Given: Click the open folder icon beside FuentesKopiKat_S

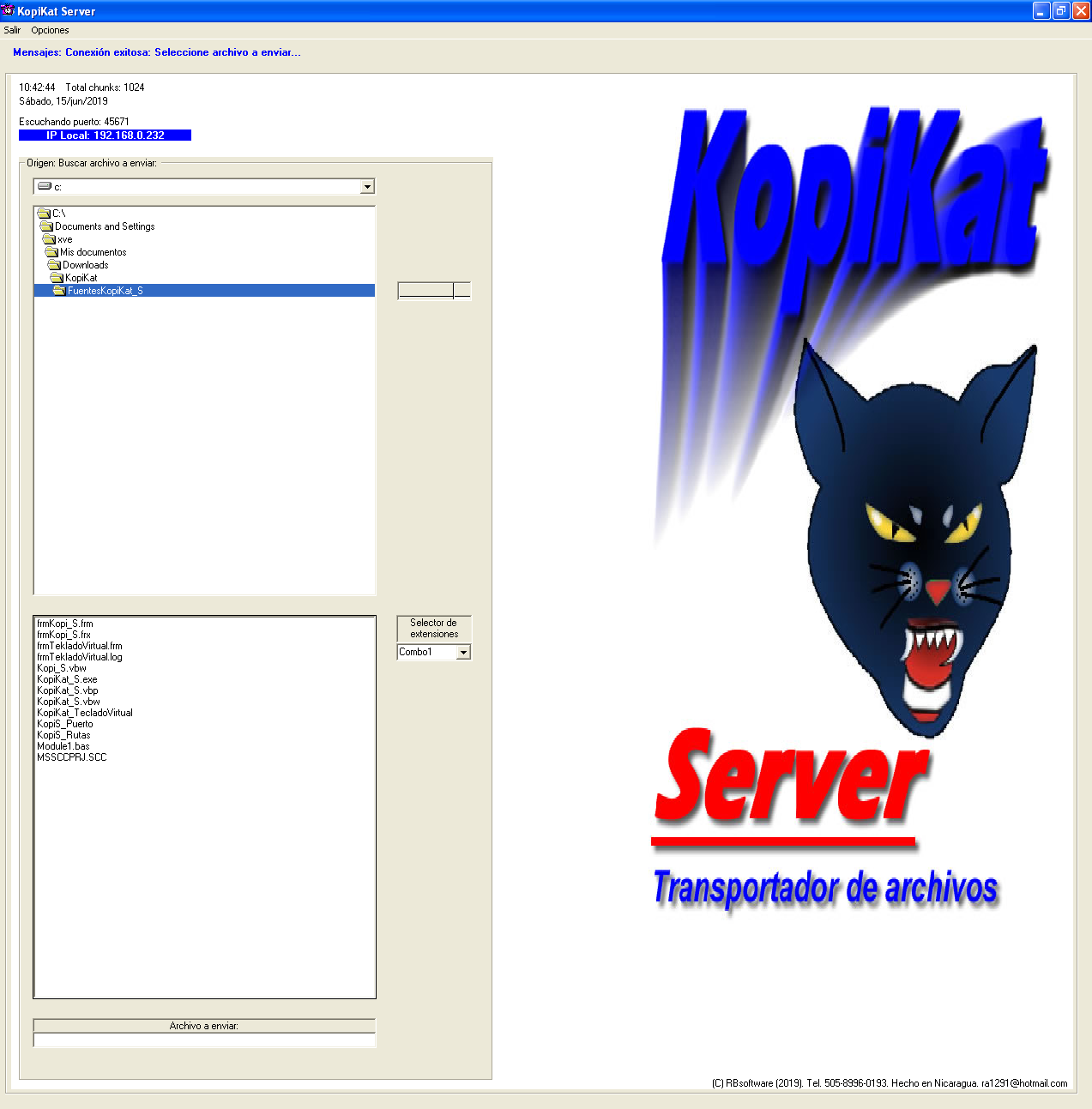Looking at the screenshot, I should pos(59,291).
